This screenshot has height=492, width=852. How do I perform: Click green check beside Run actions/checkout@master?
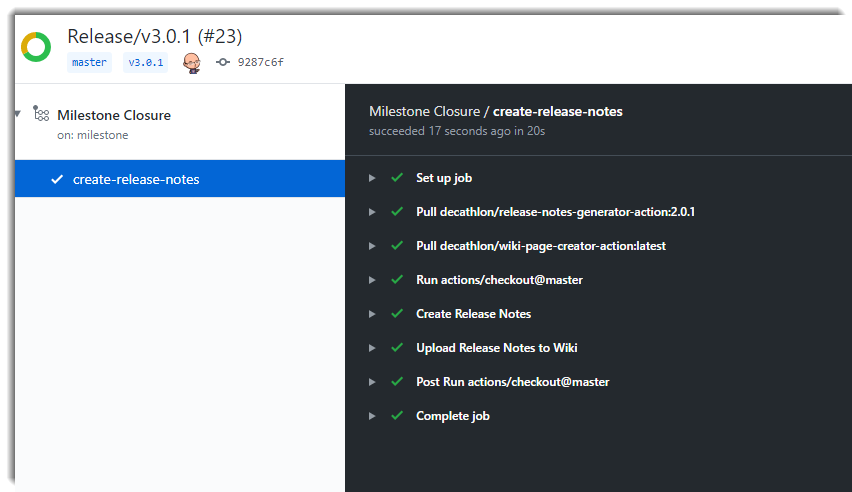pos(397,279)
